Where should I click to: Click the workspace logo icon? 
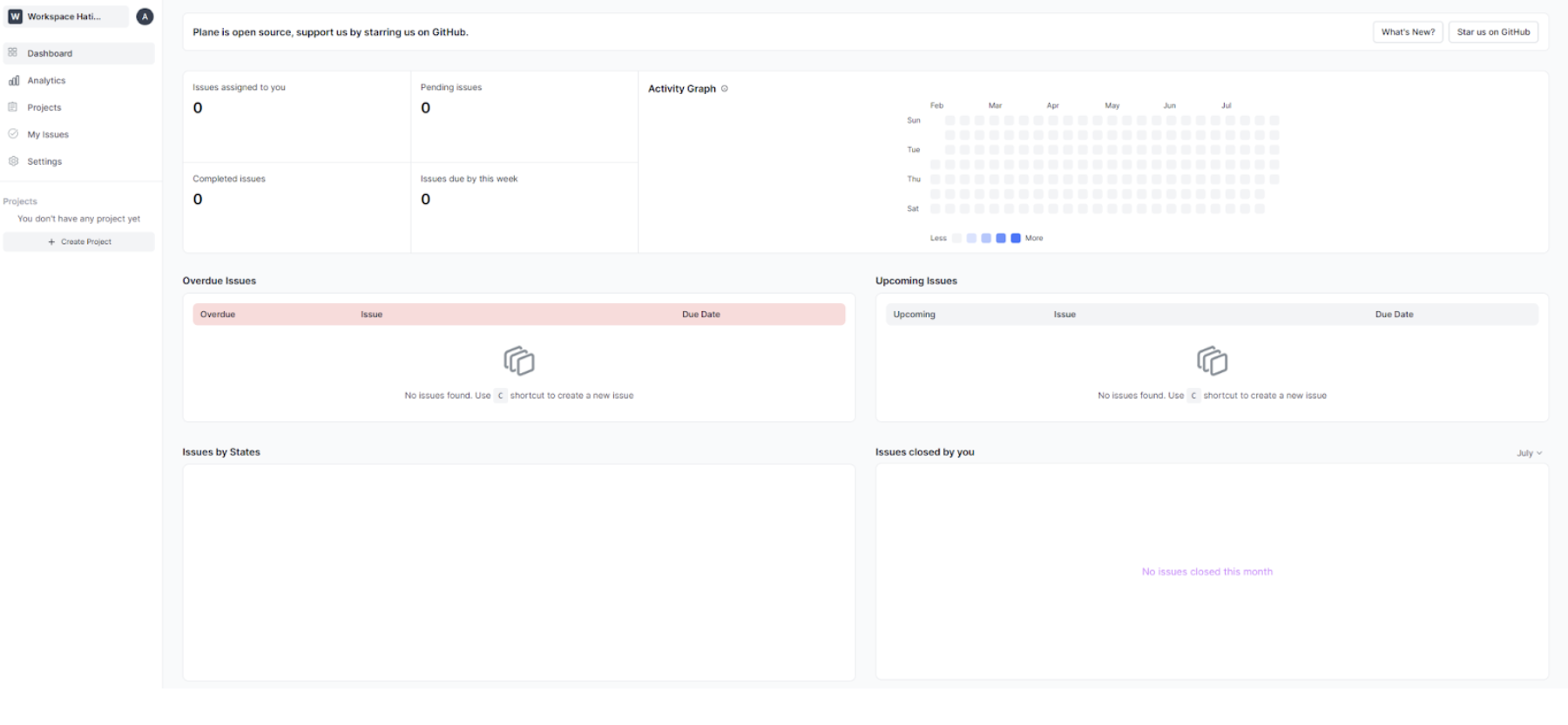15,17
